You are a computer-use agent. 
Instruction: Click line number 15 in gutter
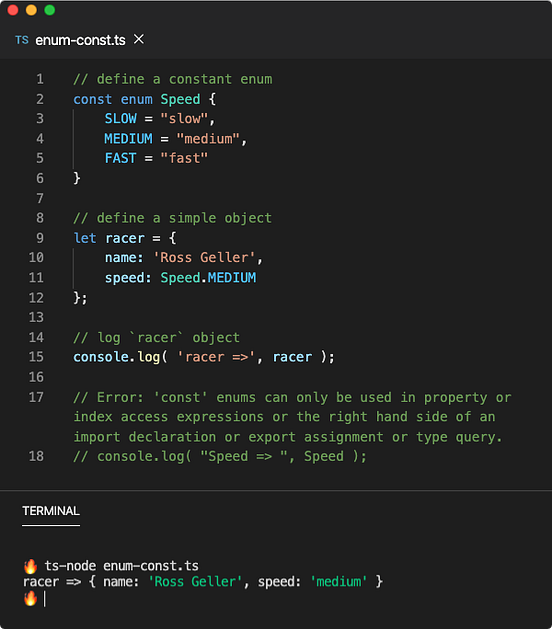click(36, 357)
